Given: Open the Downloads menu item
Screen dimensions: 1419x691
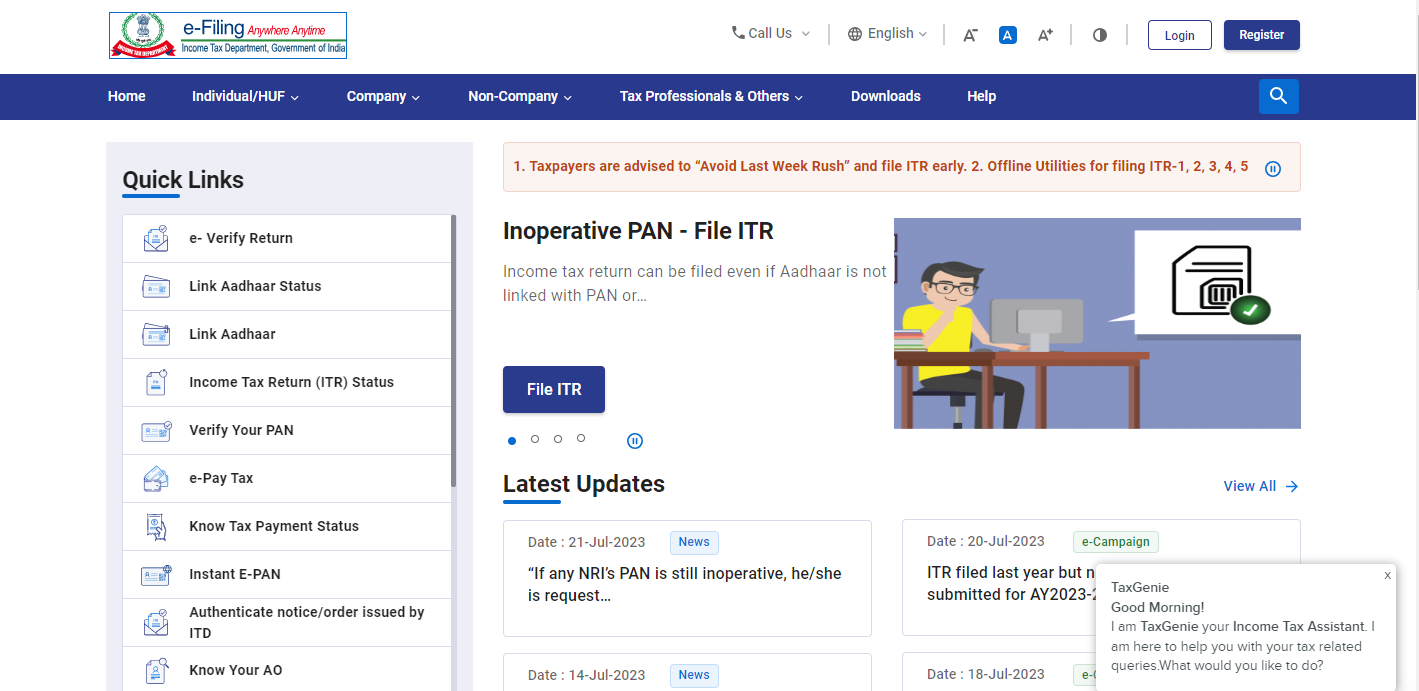Looking at the screenshot, I should point(885,97).
